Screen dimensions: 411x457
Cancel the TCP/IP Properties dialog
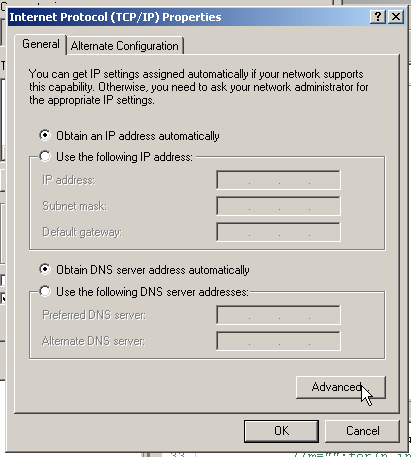(362, 431)
